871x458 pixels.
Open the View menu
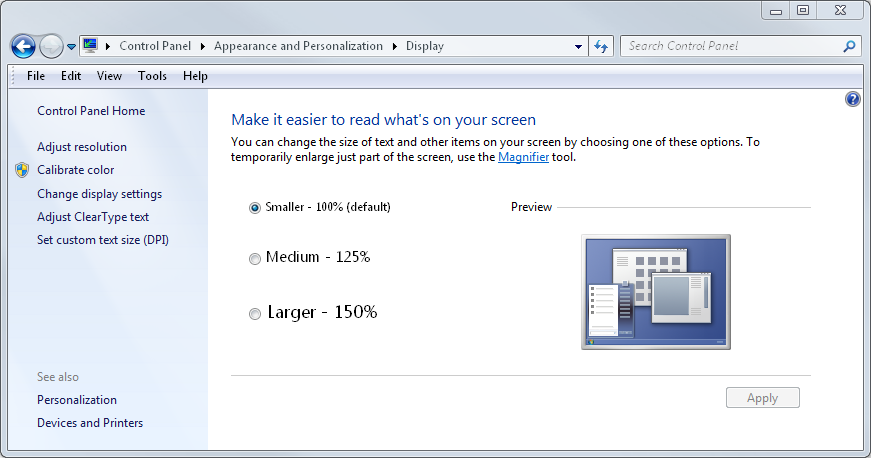109,76
